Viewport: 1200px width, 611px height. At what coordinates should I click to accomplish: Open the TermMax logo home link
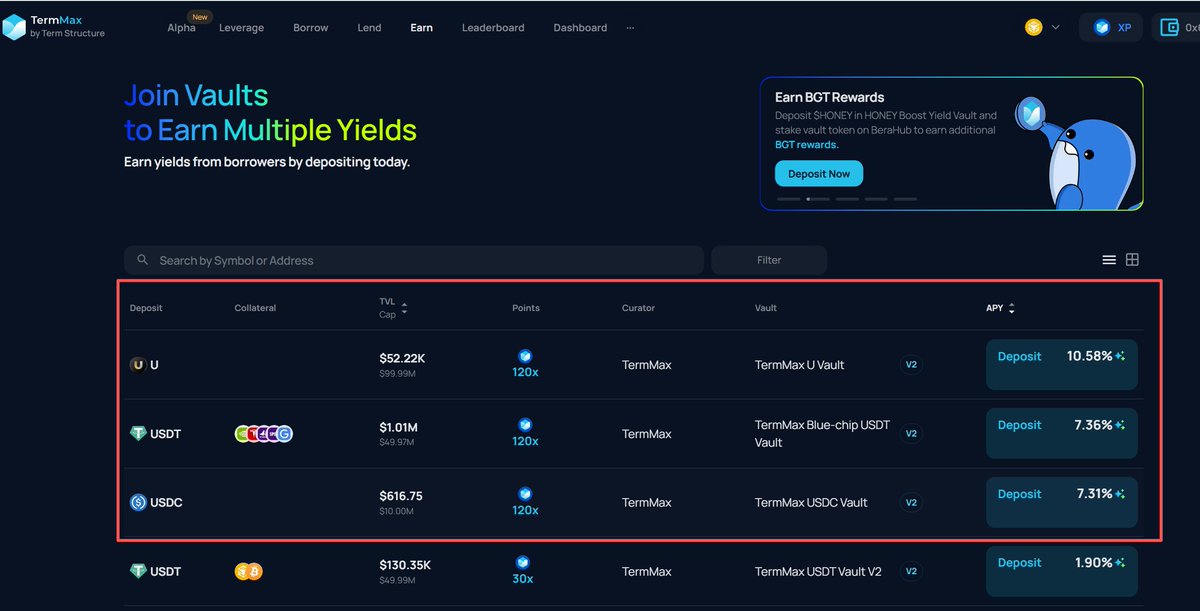tap(53, 27)
